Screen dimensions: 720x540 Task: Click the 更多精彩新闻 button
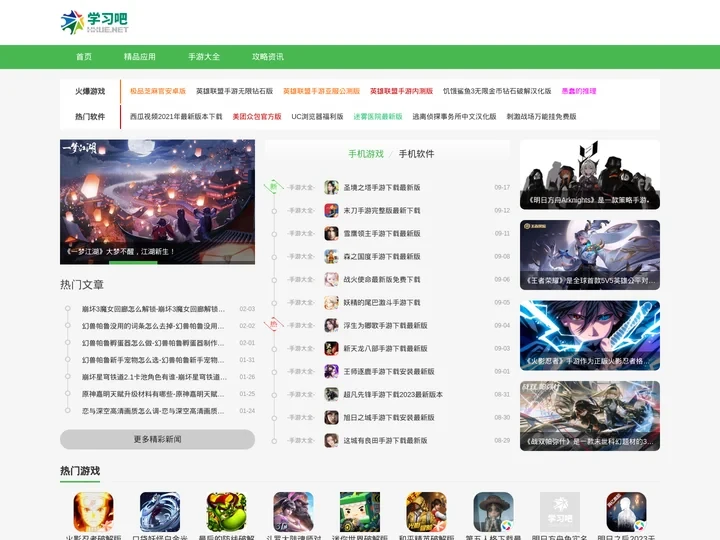(x=158, y=439)
